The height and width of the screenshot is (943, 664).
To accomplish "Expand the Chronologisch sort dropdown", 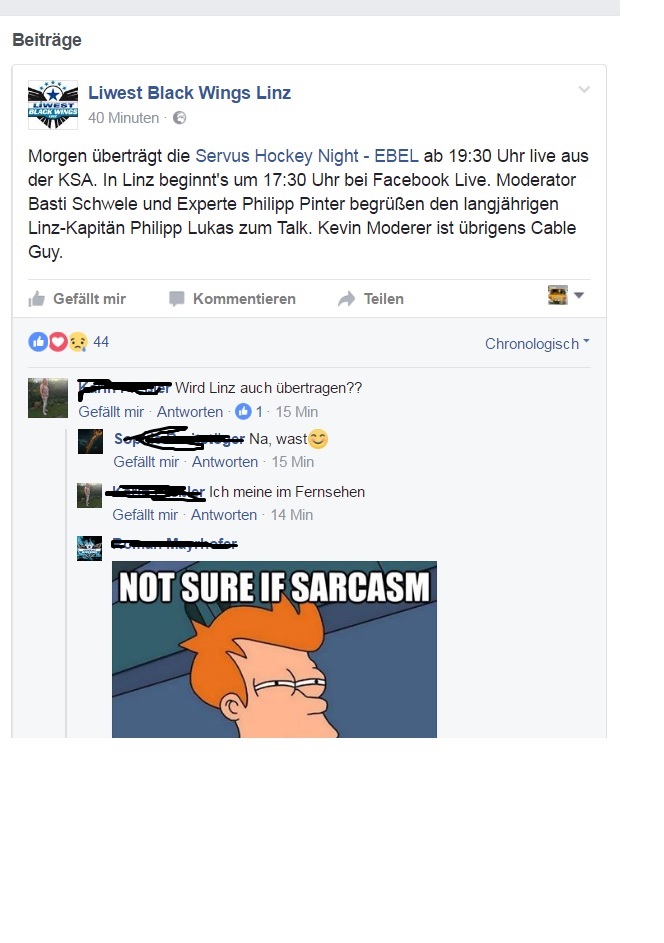I will 537,344.
